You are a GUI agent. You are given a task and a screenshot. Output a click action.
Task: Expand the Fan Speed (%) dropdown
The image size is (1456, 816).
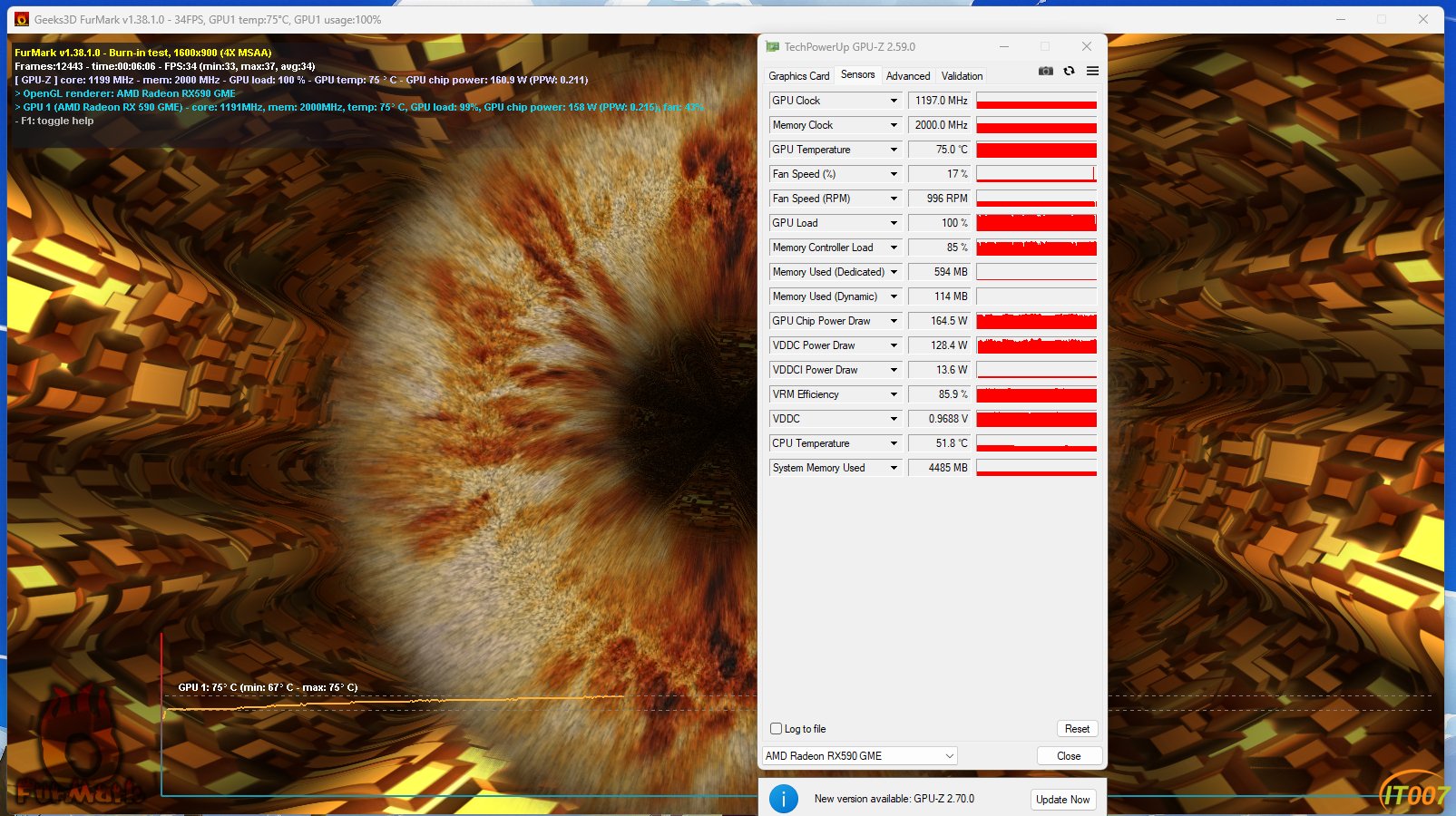(x=894, y=174)
